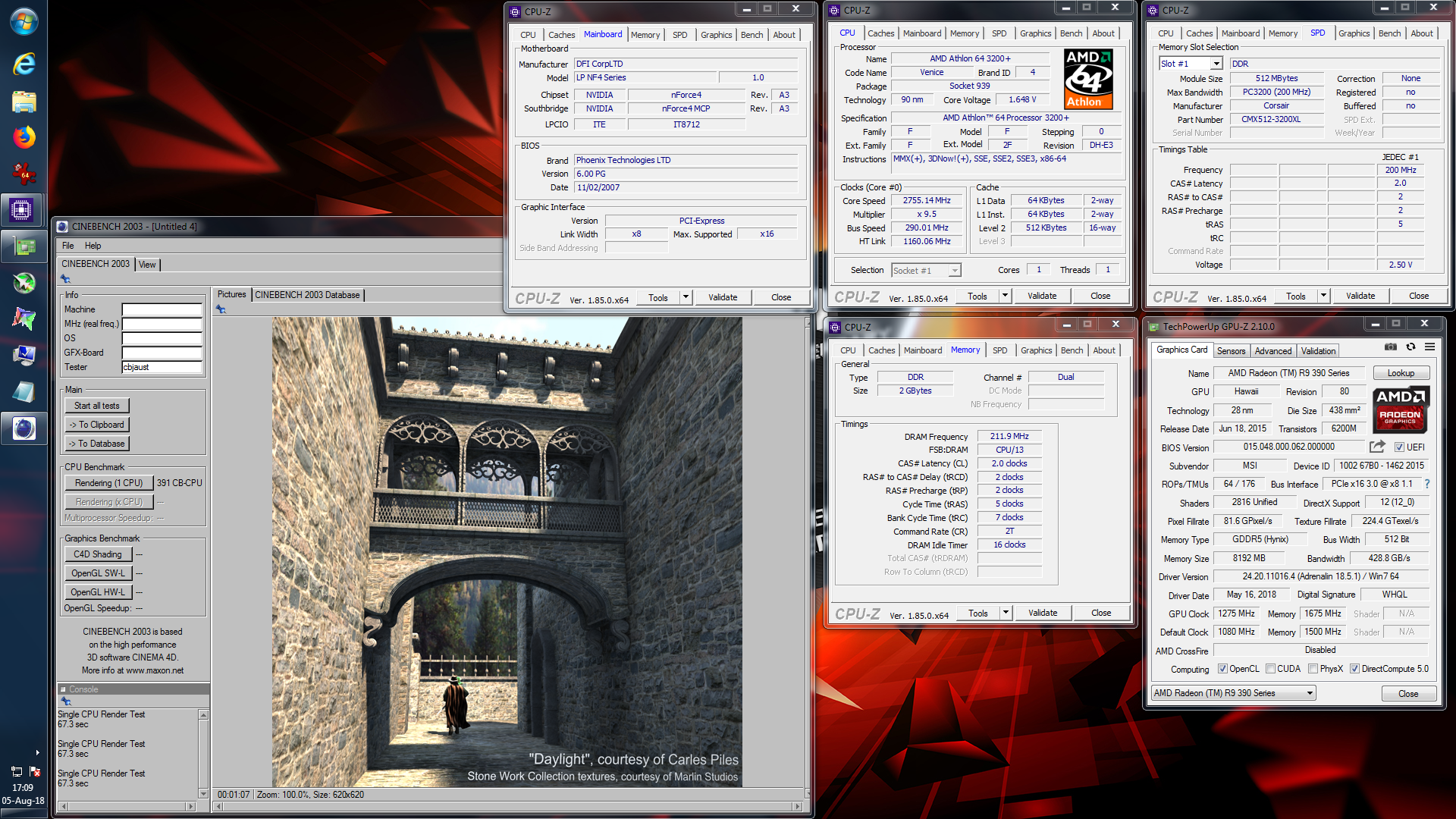The image size is (1456, 819).
Task: Click the pin icon below the Pictures tab
Action: tap(221, 309)
